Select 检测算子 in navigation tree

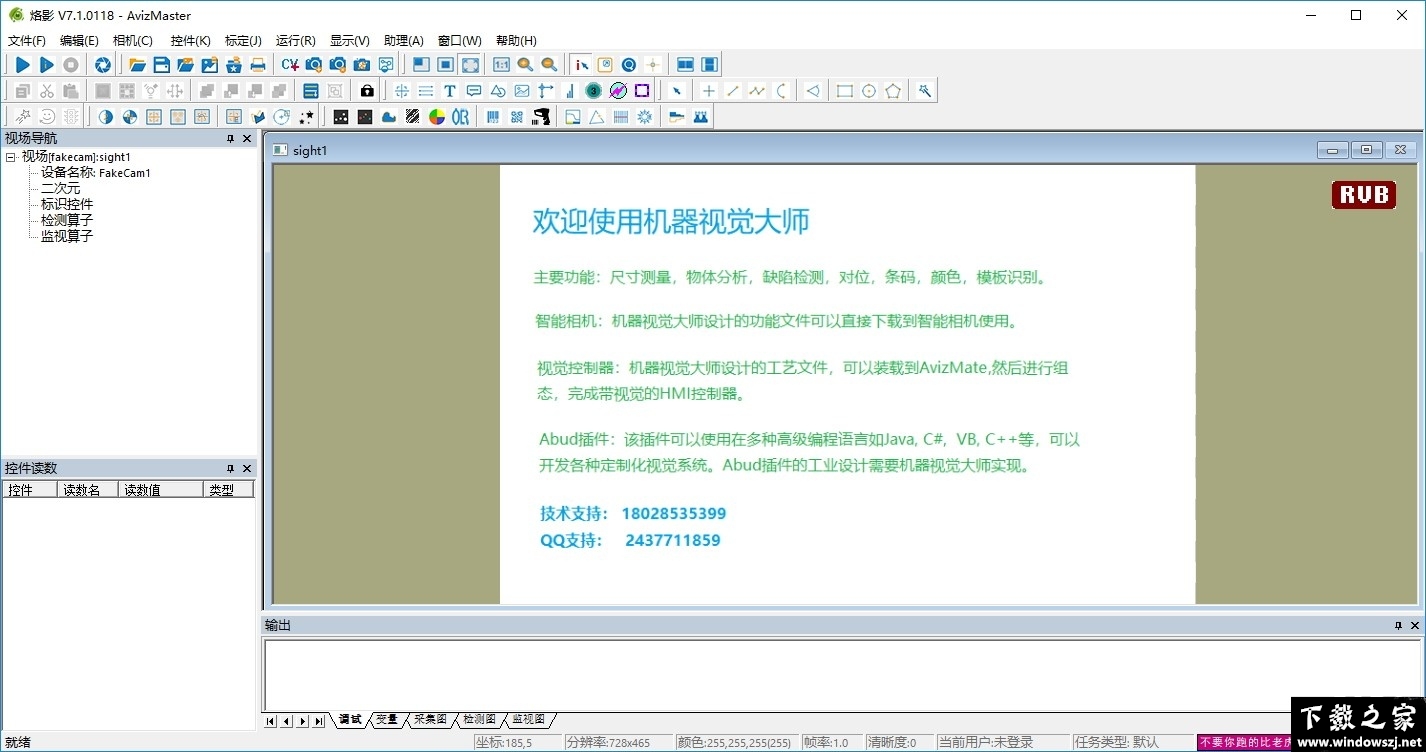point(67,221)
